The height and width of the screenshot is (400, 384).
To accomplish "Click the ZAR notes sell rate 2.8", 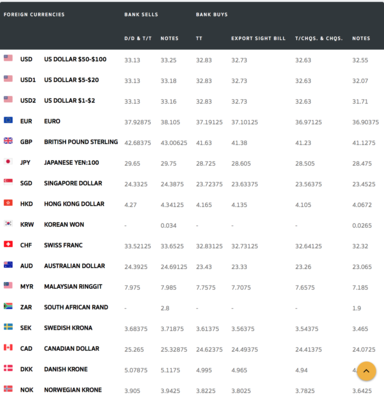I will pos(165,308).
